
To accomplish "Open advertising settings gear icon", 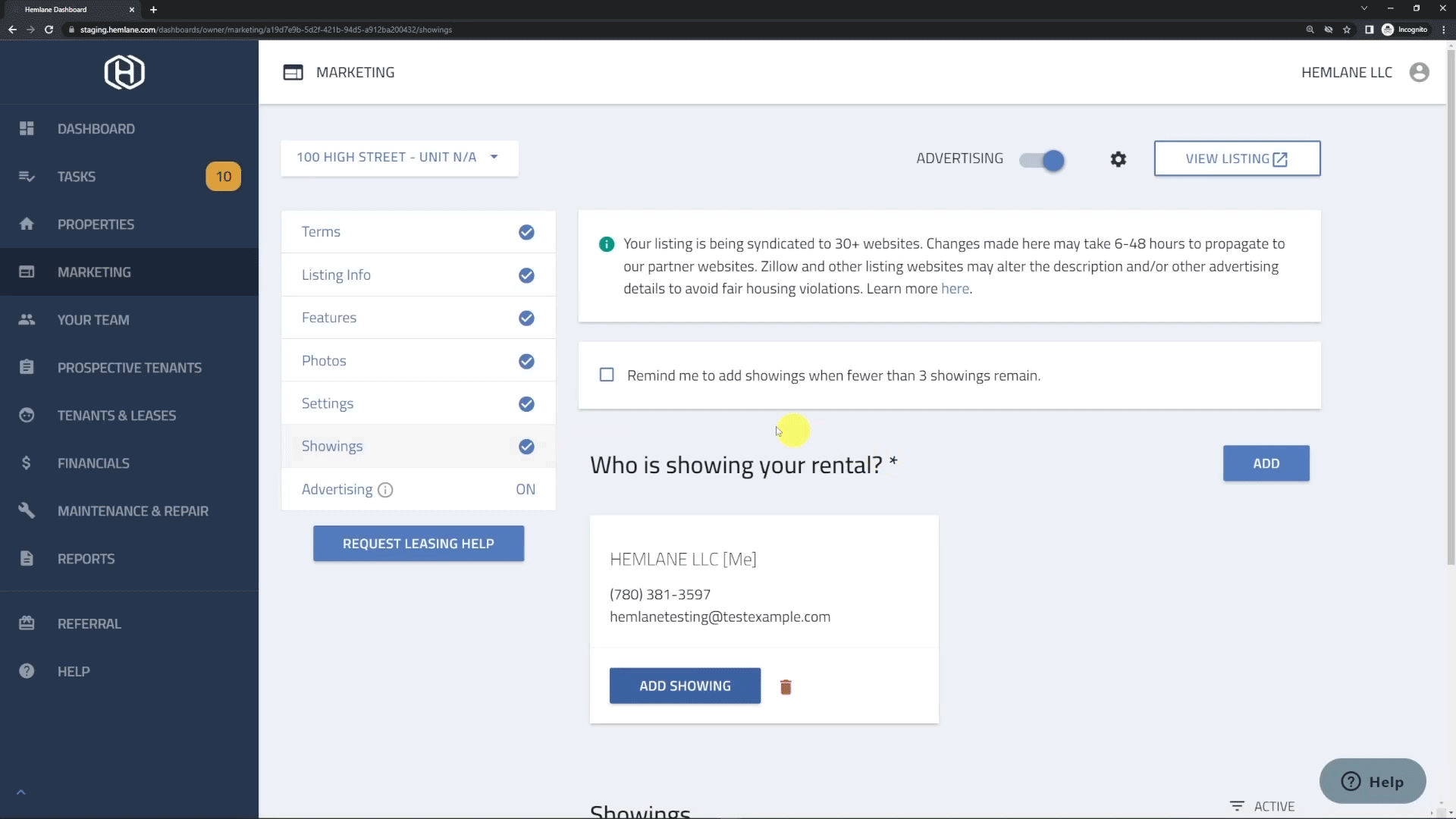I will (1119, 159).
